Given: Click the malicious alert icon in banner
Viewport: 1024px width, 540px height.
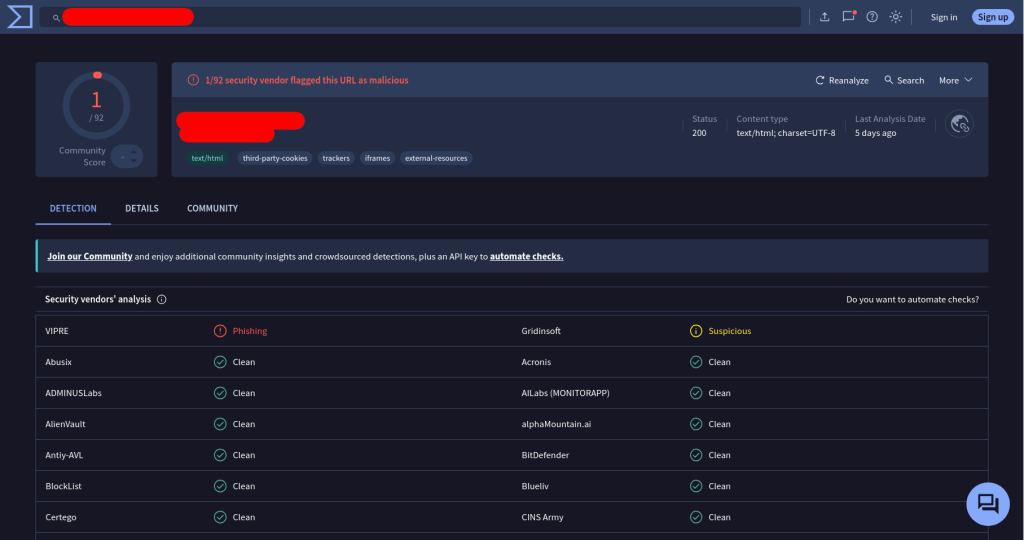Looking at the screenshot, I should pyautogui.click(x=193, y=80).
